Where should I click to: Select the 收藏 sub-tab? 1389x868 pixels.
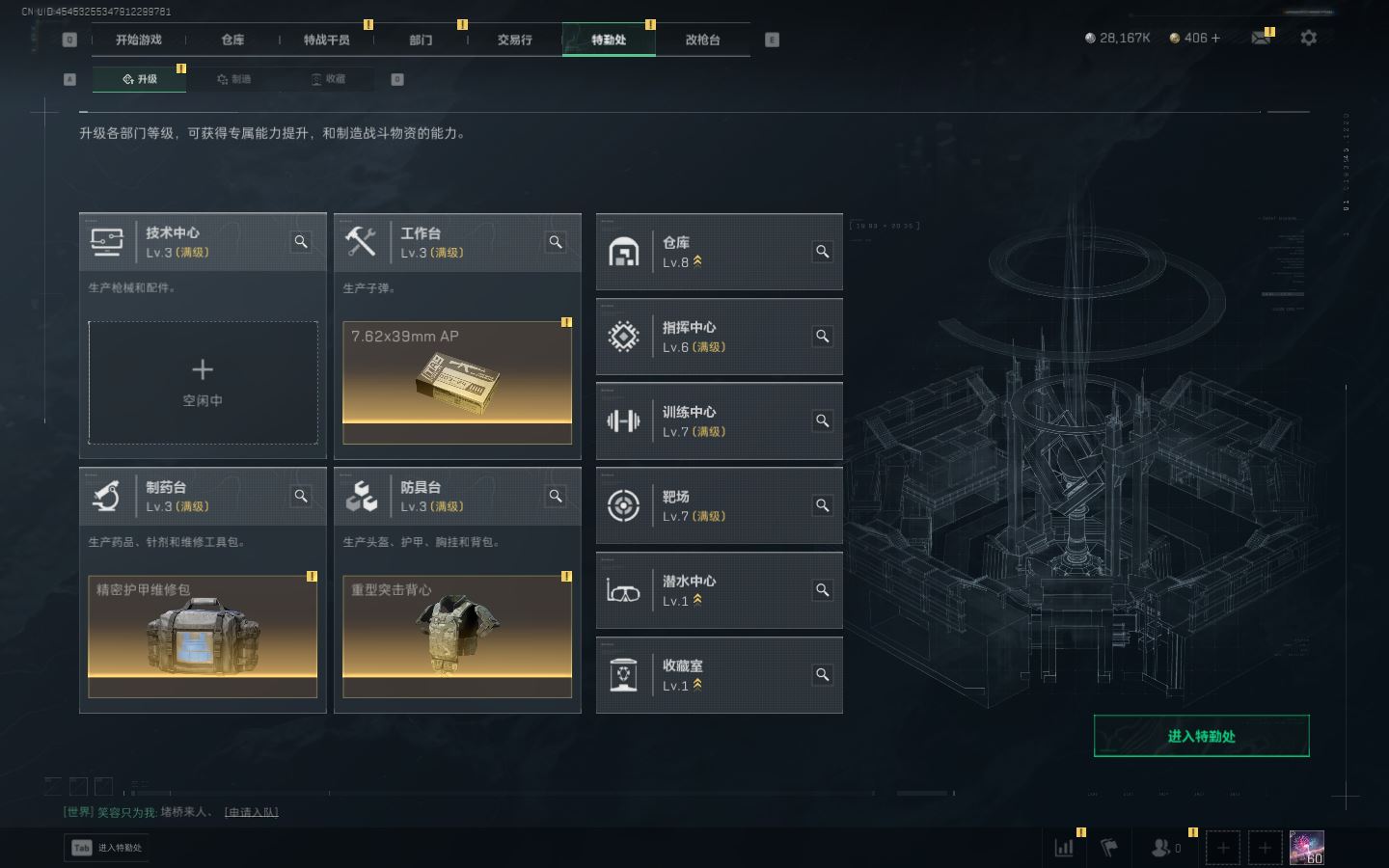coord(328,79)
